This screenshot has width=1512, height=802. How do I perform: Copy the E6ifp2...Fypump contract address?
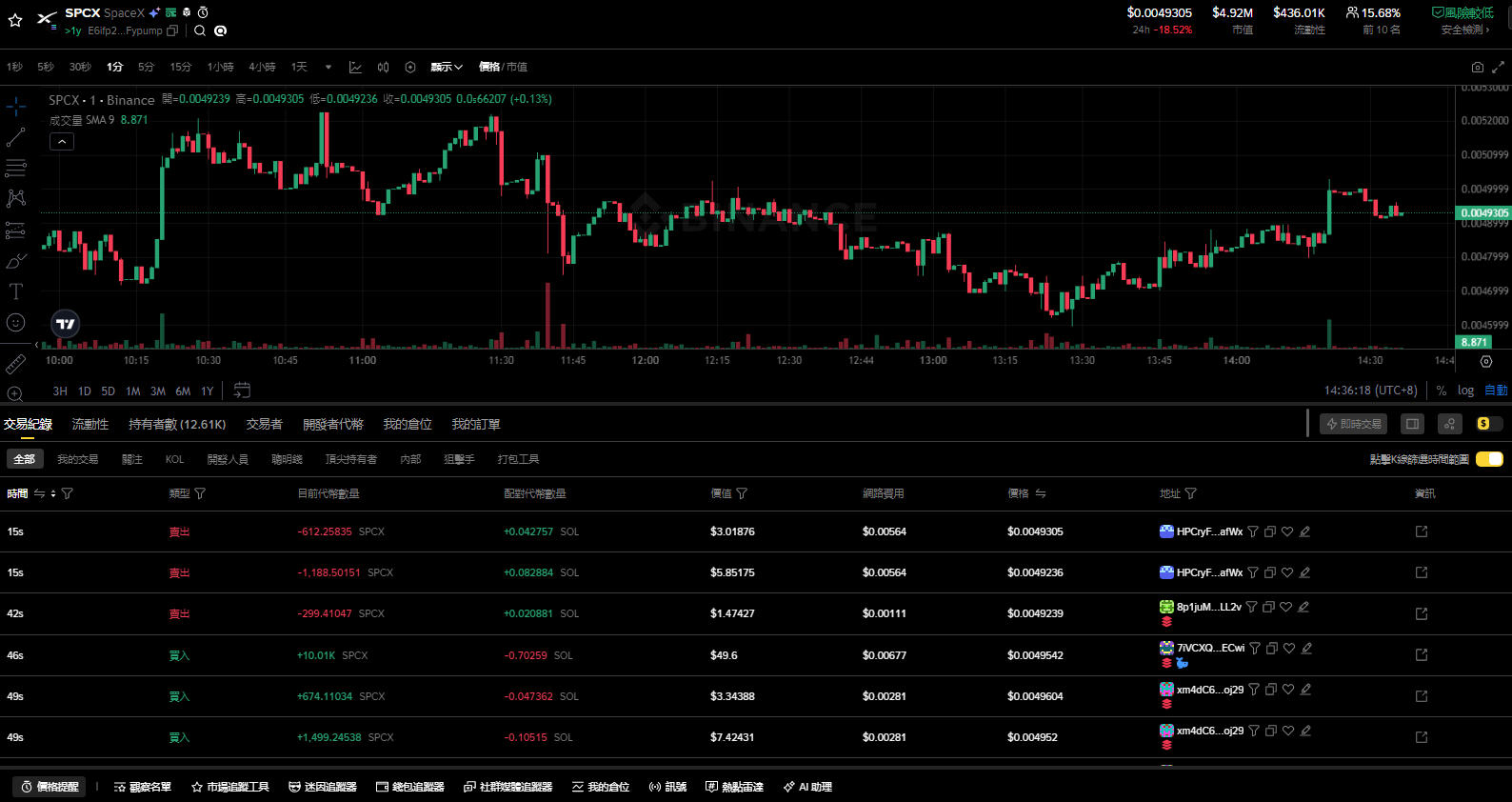pos(172,30)
